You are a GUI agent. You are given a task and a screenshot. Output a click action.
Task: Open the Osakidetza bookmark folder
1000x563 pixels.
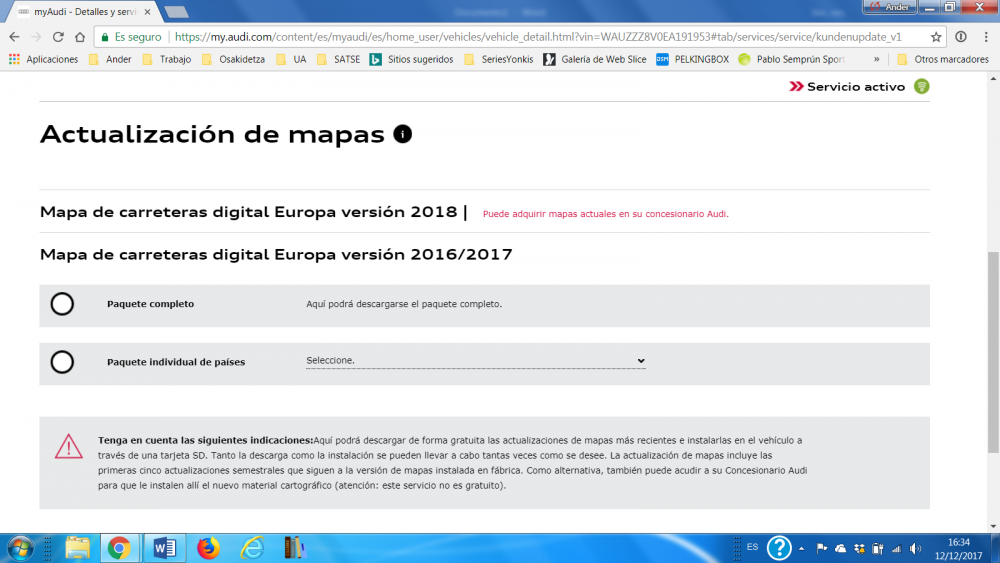tap(233, 59)
